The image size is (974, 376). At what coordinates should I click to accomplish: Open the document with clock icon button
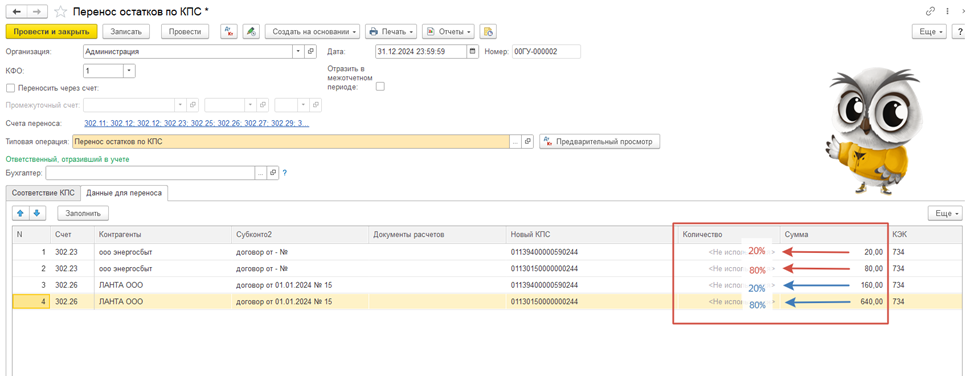click(x=488, y=32)
